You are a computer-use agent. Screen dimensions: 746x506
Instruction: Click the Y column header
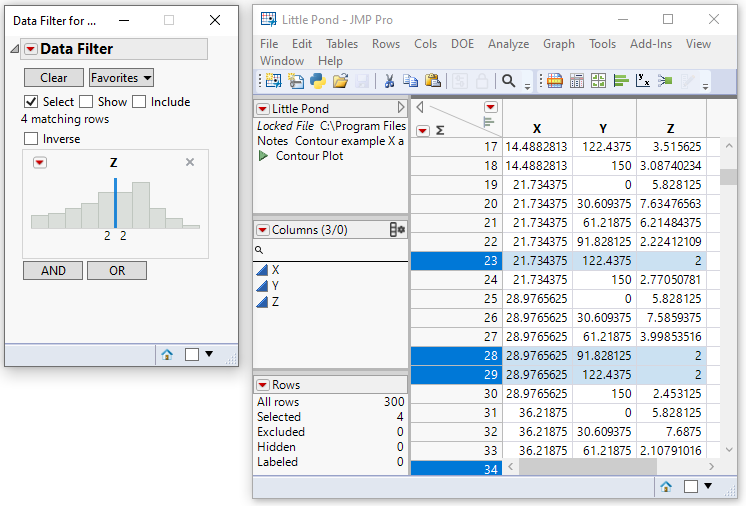point(603,118)
